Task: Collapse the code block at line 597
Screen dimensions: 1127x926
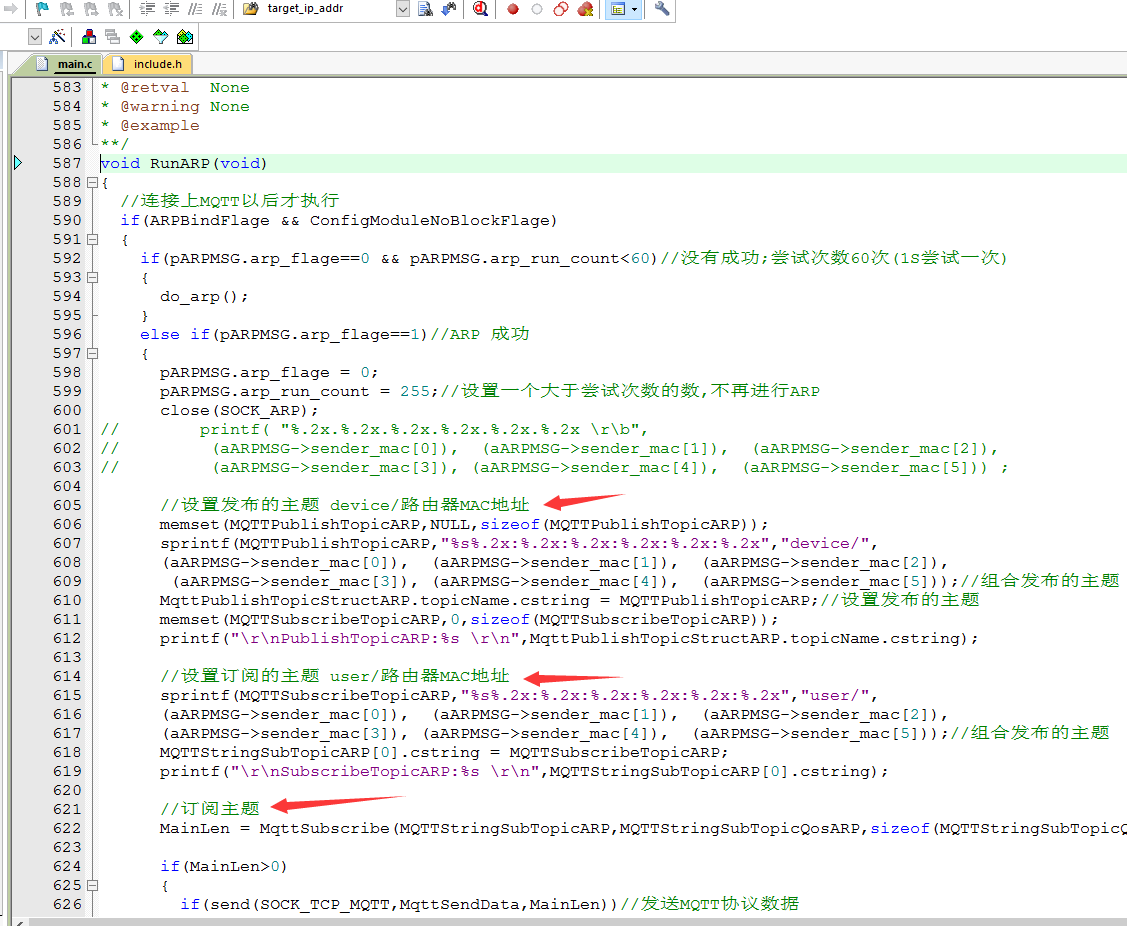Action: pos(92,354)
